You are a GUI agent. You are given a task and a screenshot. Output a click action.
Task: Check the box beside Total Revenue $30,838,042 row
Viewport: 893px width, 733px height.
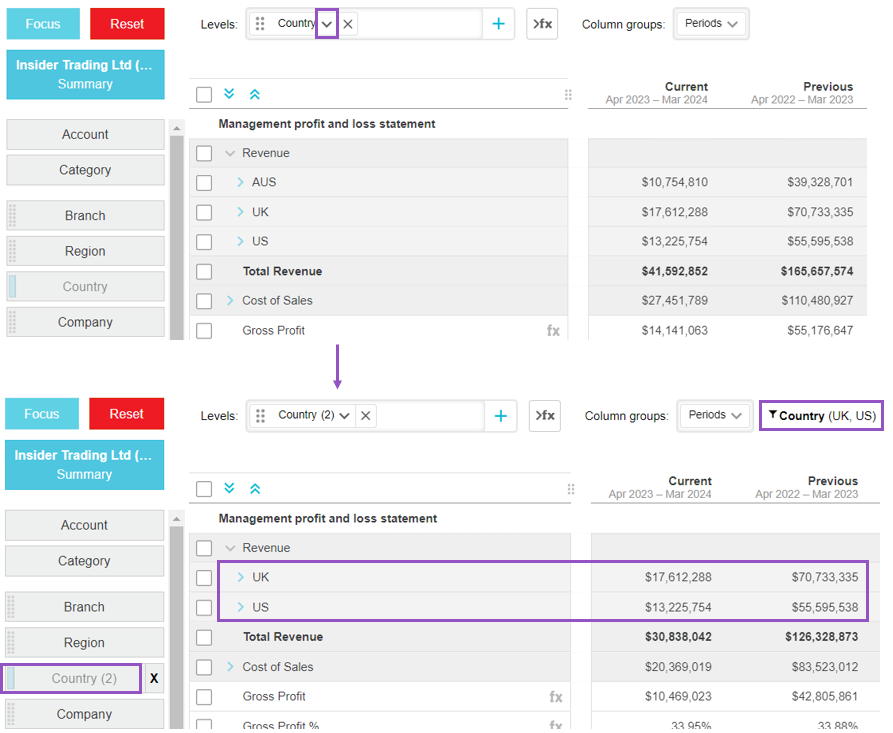point(204,637)
